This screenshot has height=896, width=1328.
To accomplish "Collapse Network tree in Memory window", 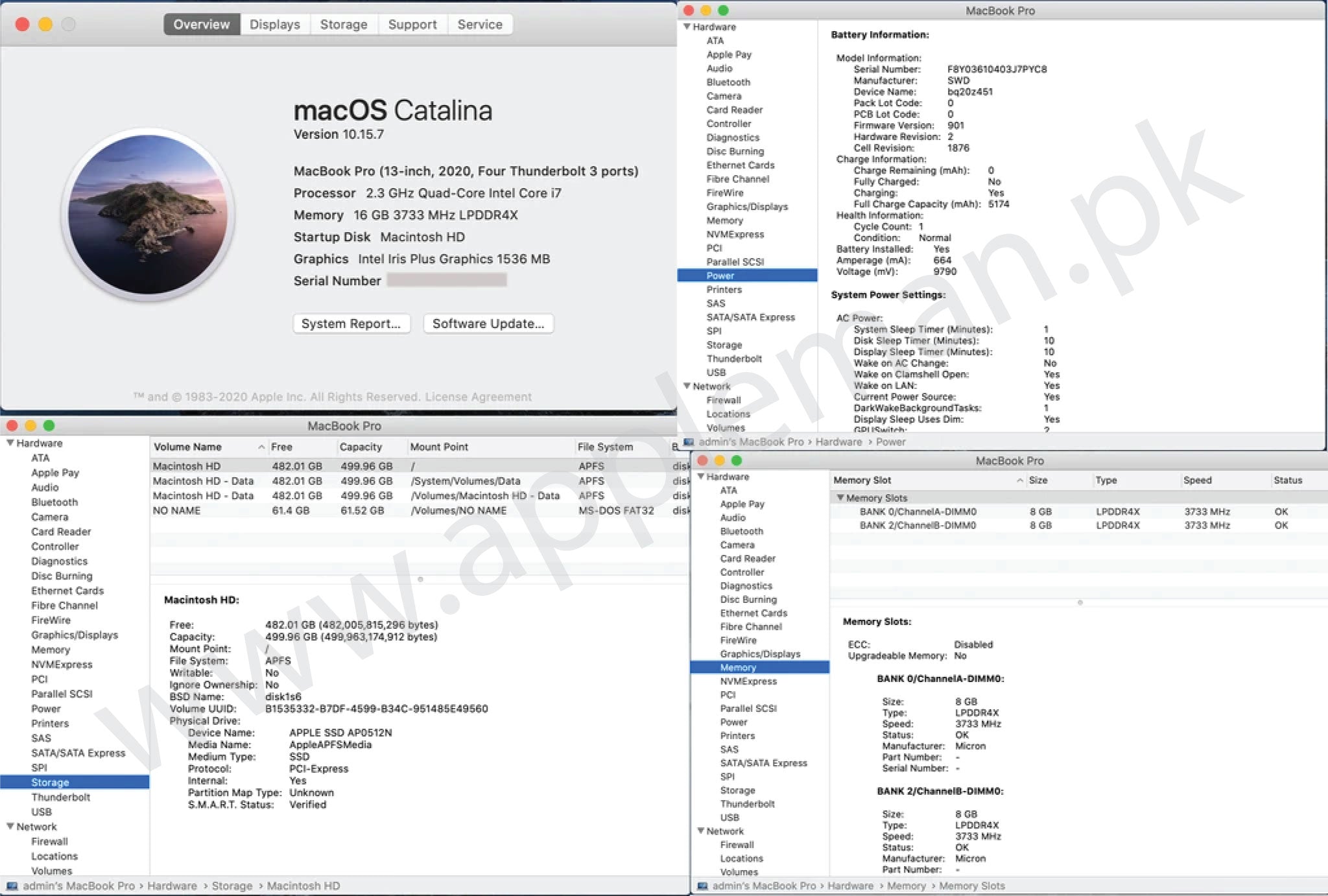I will [701, 831].
